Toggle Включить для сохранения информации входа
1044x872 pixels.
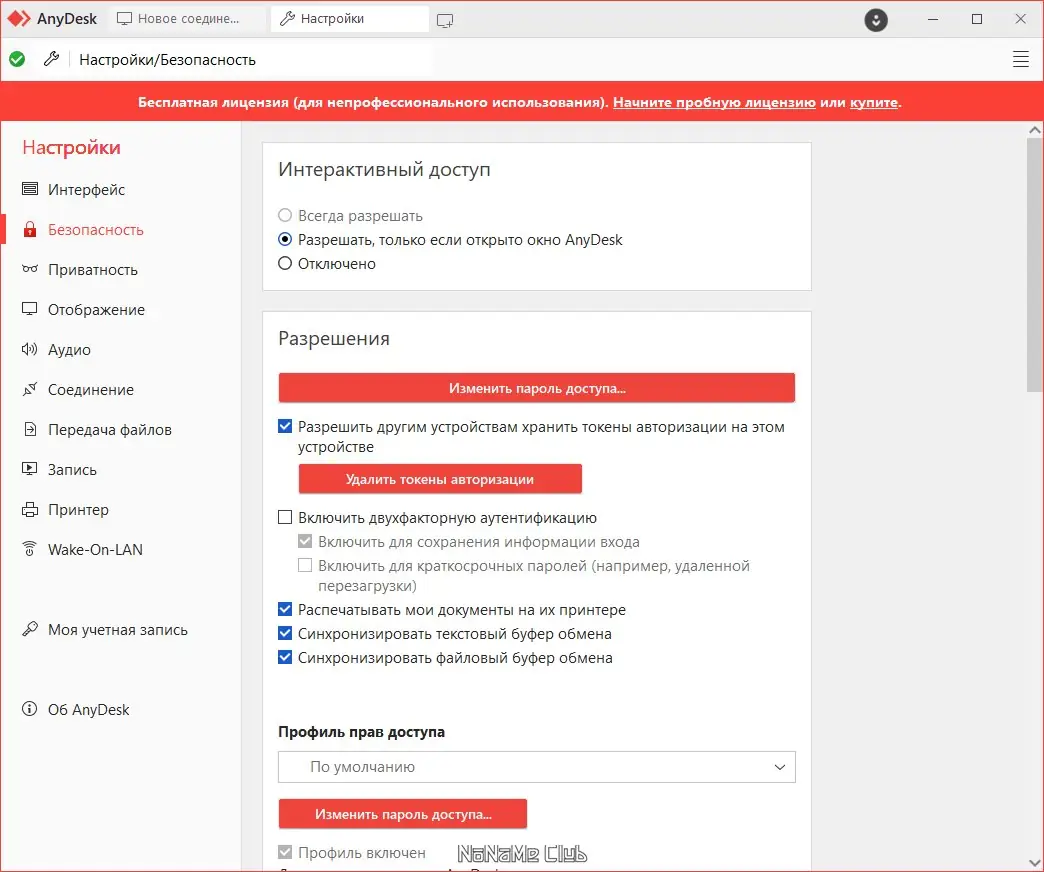pyautogui.click(x=305, y=541)
